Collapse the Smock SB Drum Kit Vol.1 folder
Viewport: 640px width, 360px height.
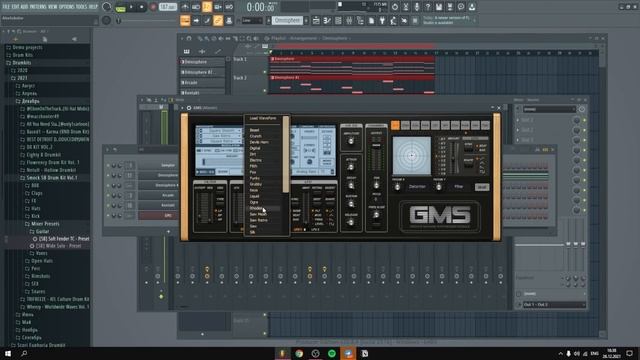[48, 178]
